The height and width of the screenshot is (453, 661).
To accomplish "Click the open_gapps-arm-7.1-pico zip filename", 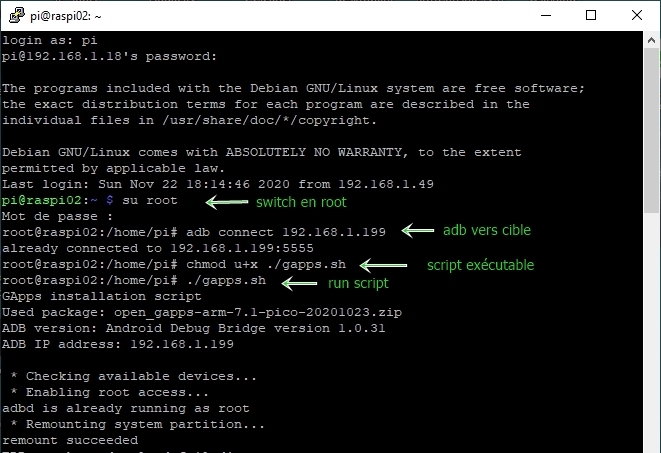I will point(258,312).
